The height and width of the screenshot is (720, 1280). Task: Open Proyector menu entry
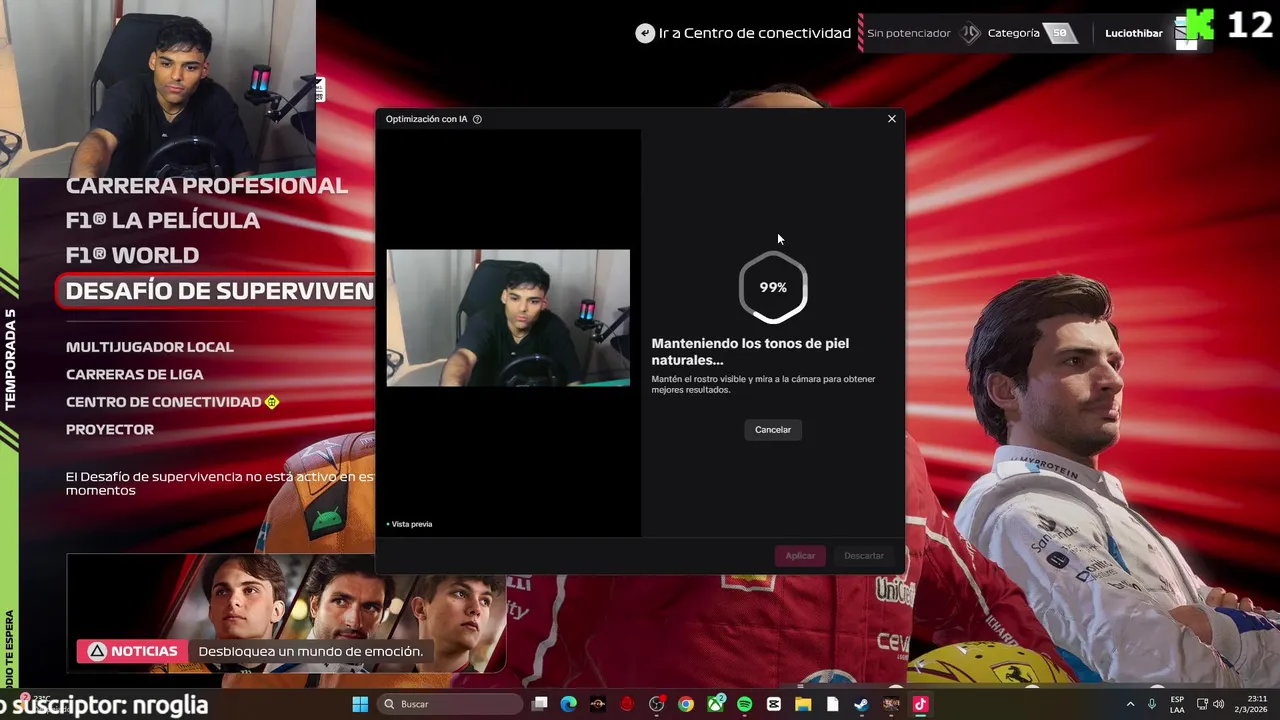pos(110,429)
